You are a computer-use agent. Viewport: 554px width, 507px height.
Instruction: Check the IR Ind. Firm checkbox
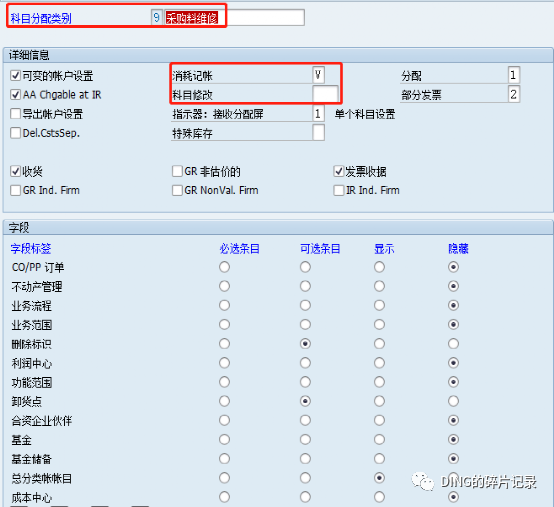click(338, 190)
